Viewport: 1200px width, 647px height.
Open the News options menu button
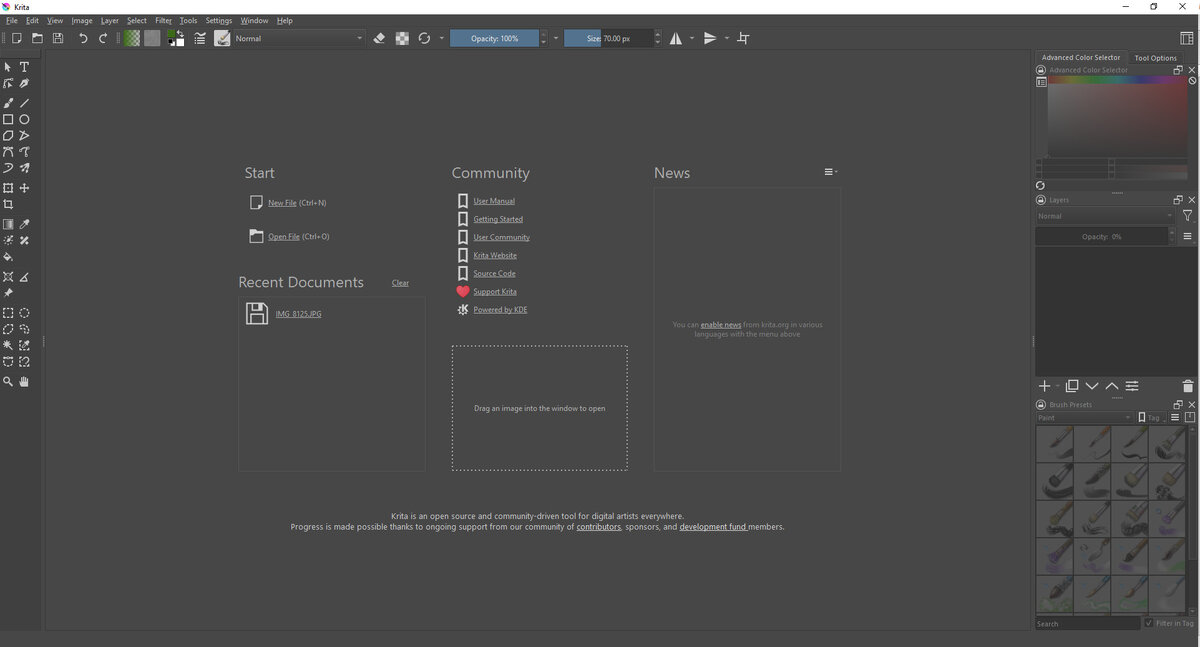pyautogui.click(x=830, y=172)
